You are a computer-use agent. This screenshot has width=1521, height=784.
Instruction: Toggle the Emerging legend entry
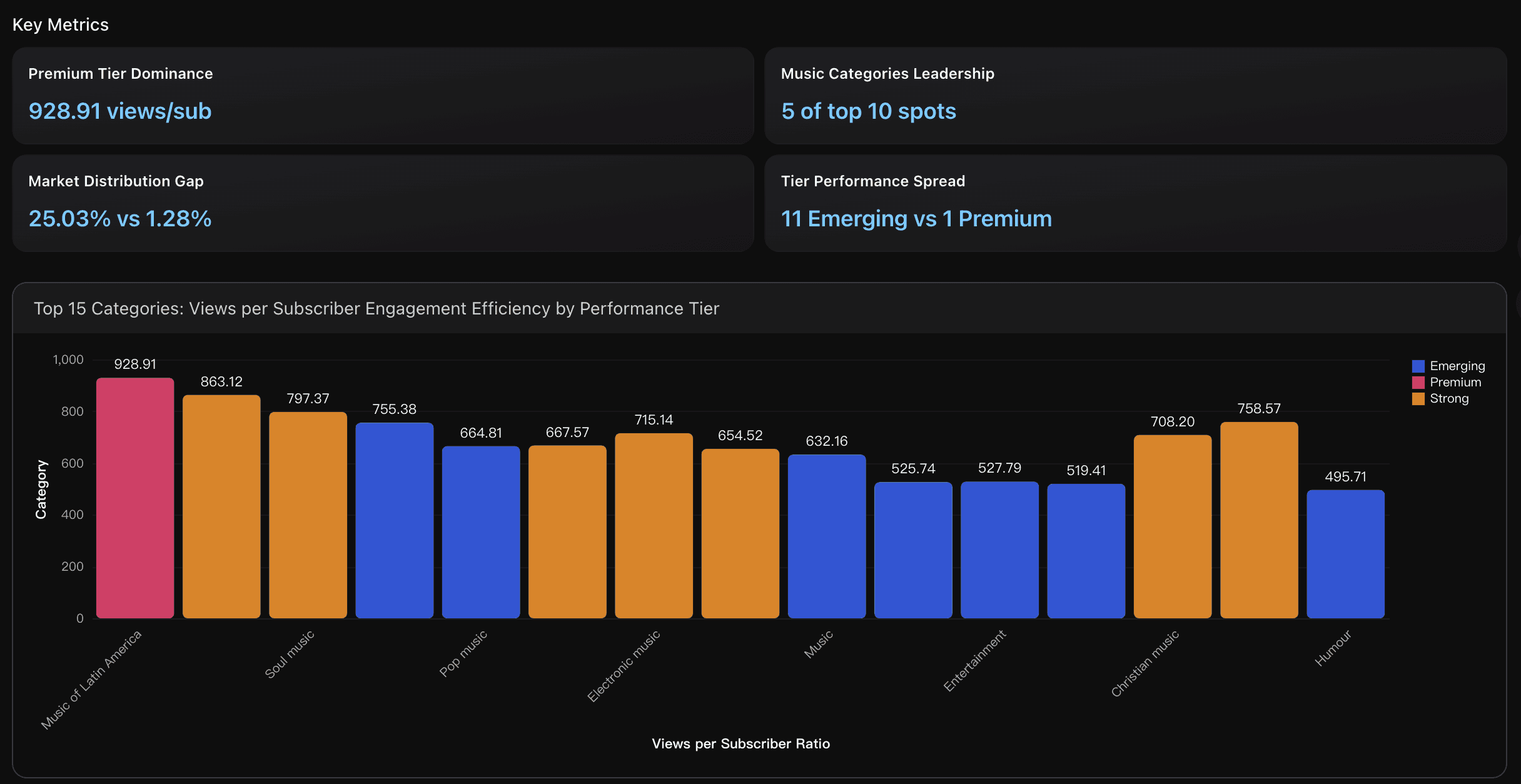1457,366
